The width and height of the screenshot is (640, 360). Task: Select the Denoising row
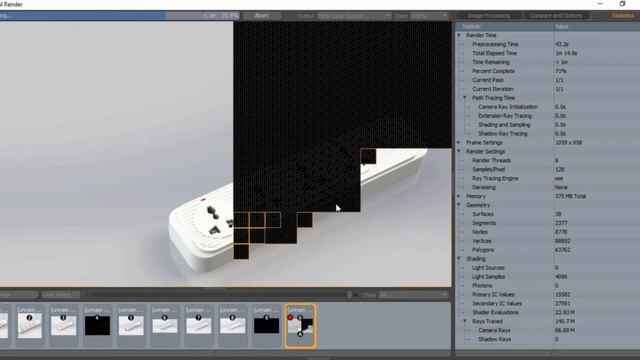click(548, 187)
